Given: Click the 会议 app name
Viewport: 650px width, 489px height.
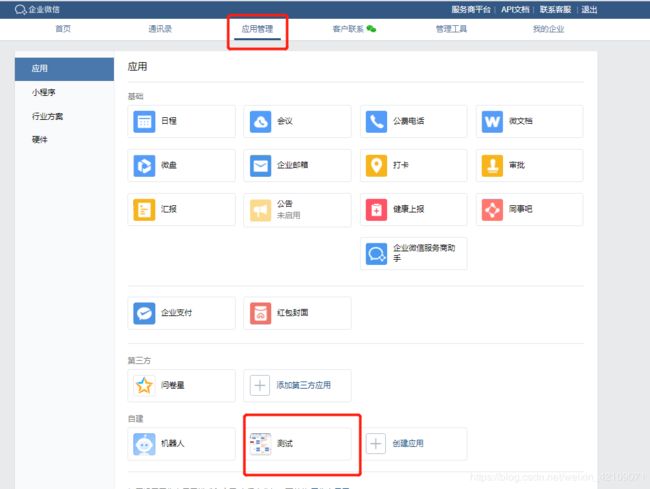Looking at the screenshot, I should 285,121.
